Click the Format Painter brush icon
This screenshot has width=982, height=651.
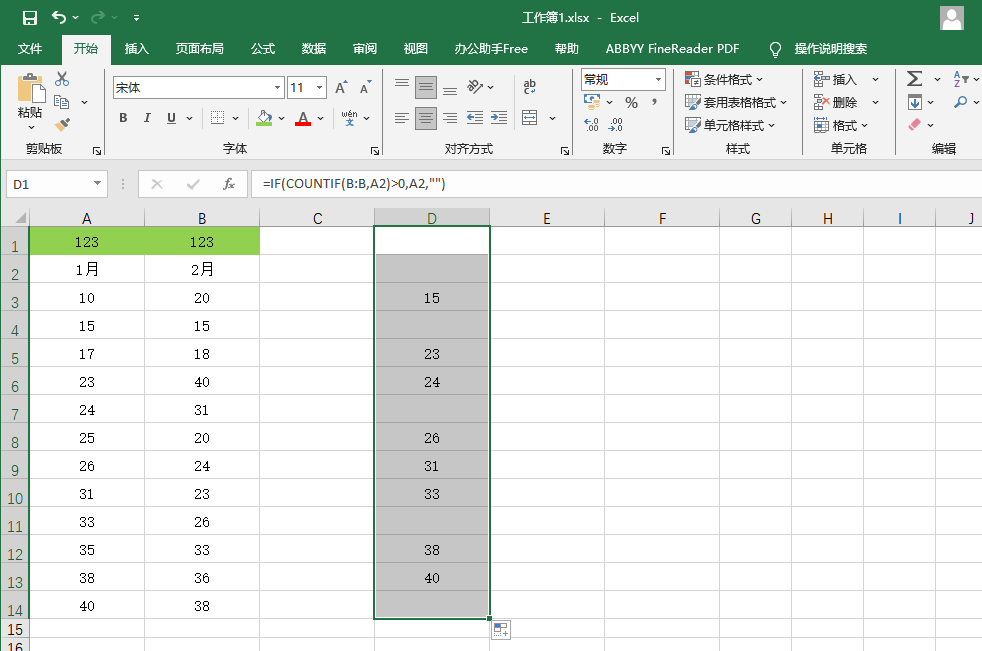tap(62, 124)
